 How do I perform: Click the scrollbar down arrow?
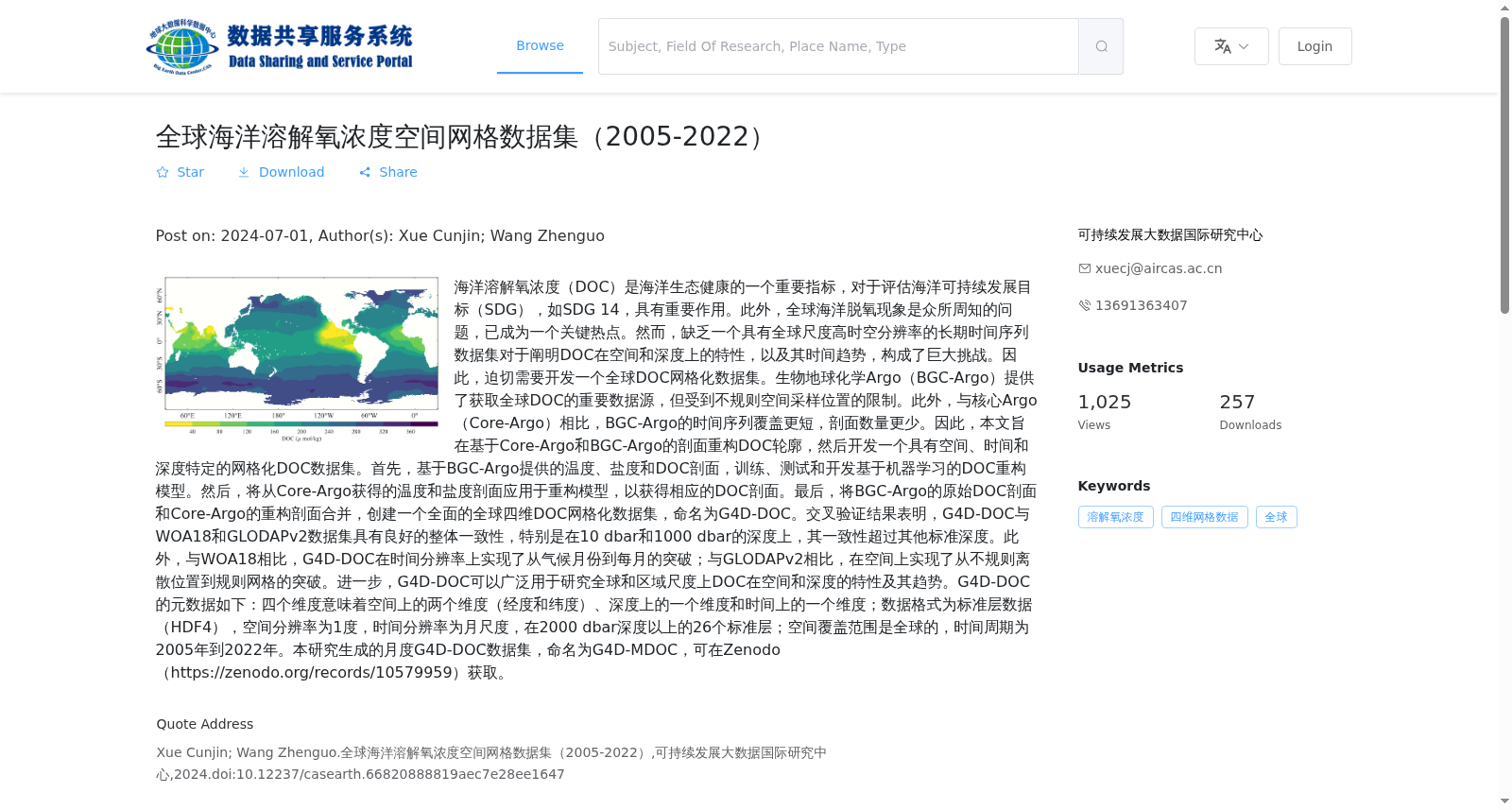[x=1504, y=801]
